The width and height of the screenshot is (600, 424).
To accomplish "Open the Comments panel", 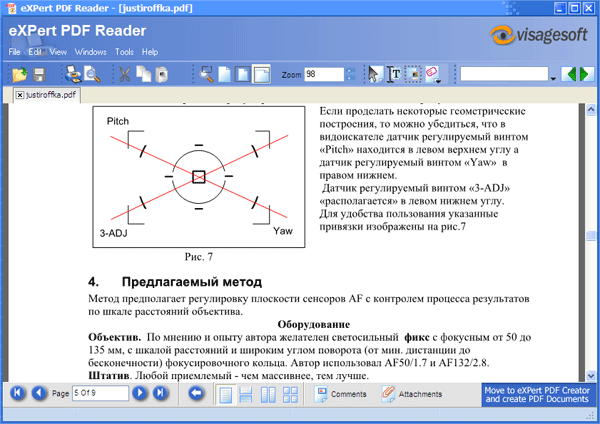I will click(x=340, y=394).
